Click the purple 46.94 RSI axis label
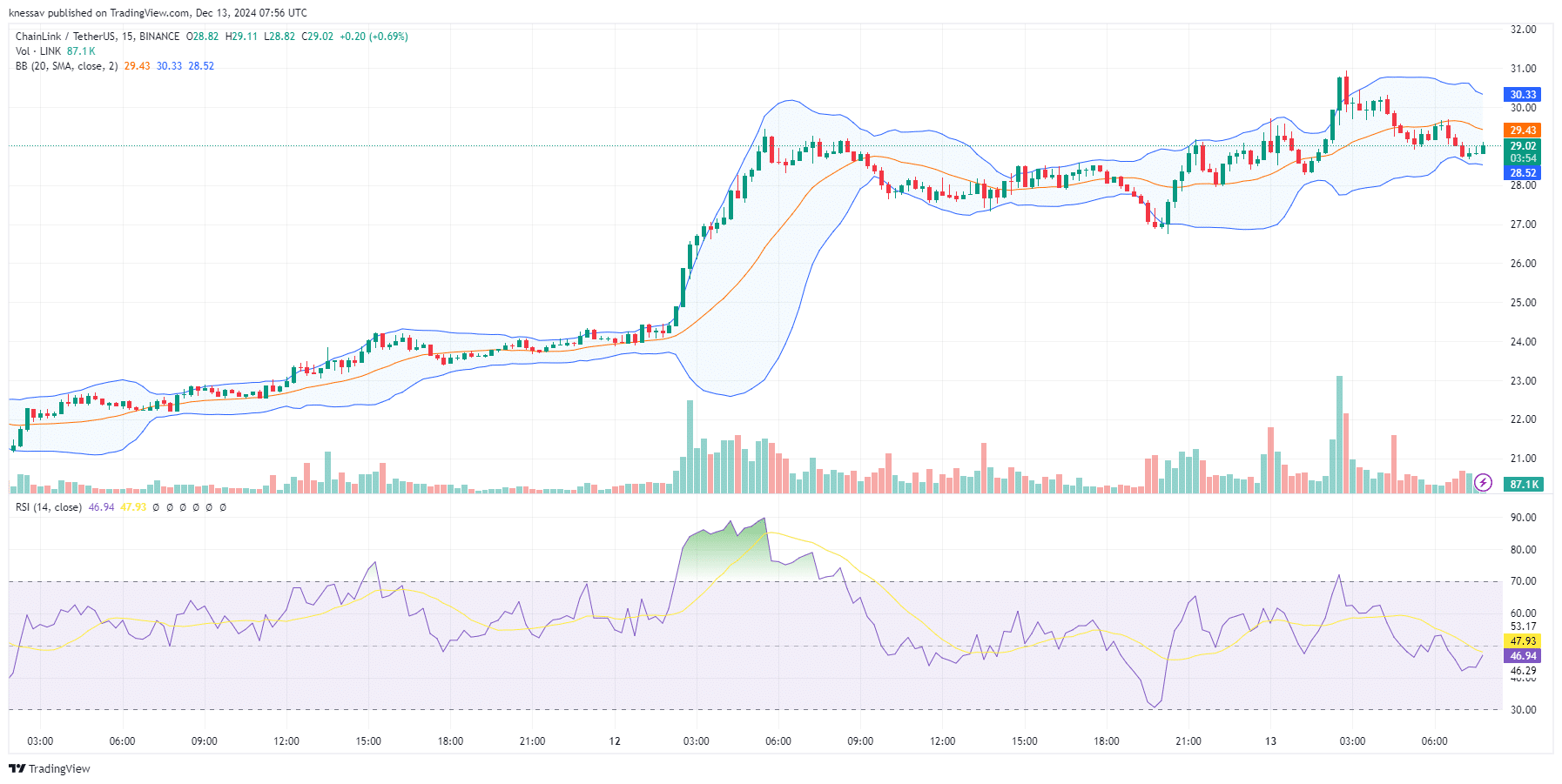Screen dimensions: 1562x784 click(1523, 656)
